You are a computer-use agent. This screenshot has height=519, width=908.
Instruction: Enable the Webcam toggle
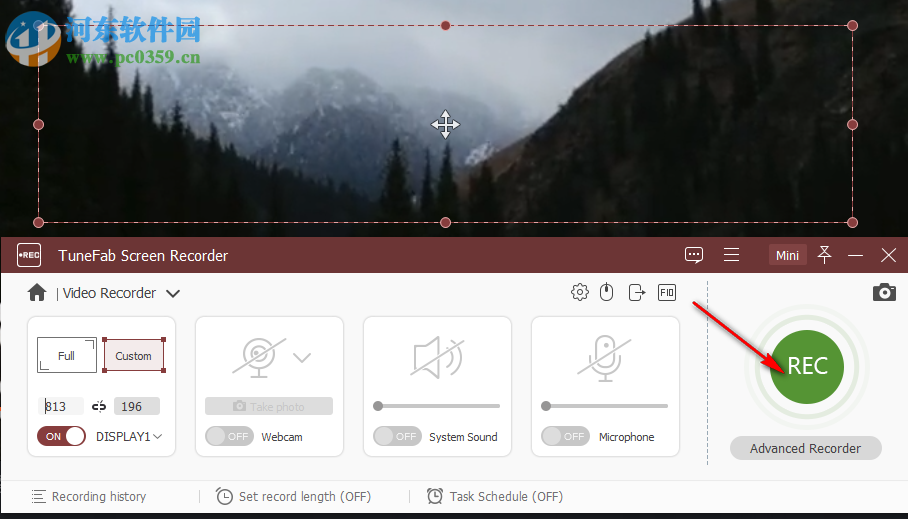(x=229, y=436)
